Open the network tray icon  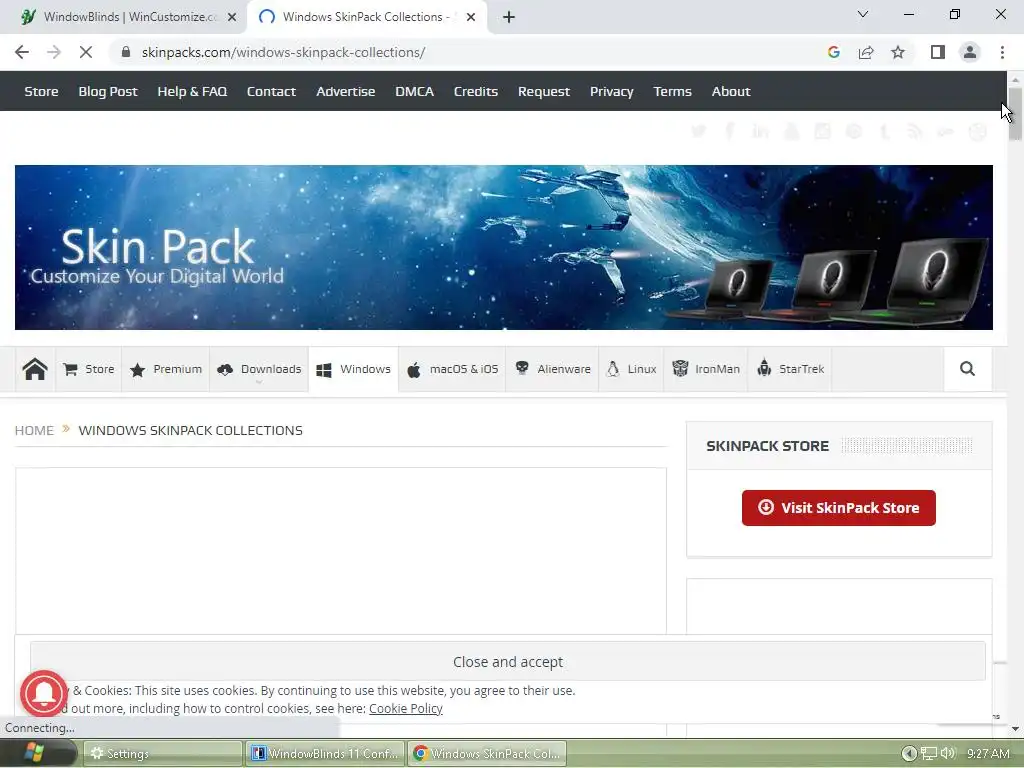pos(929,754)
